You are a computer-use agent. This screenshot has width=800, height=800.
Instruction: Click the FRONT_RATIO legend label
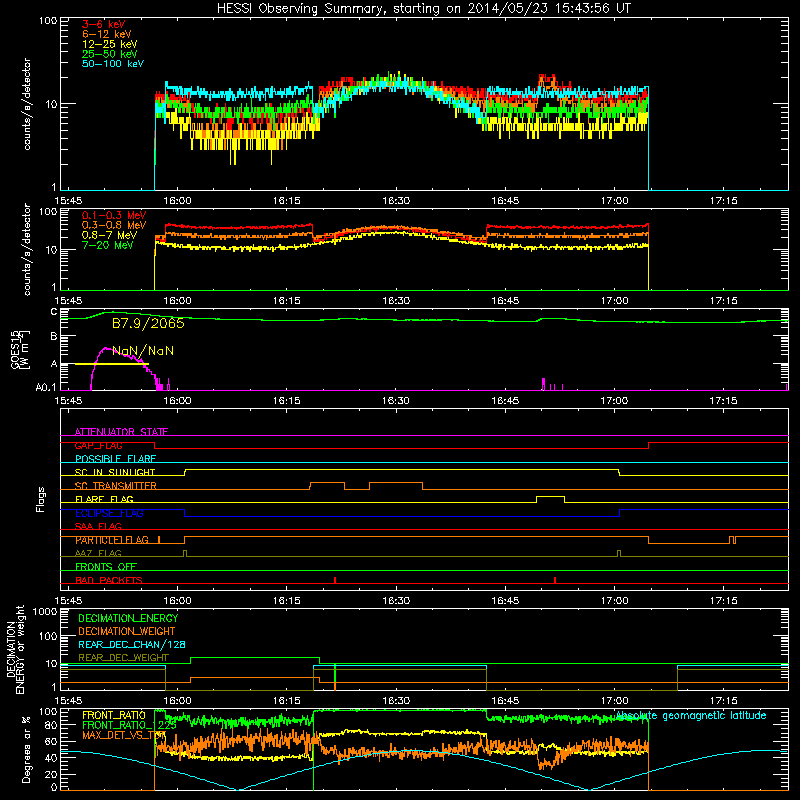(x=114, y=716)
